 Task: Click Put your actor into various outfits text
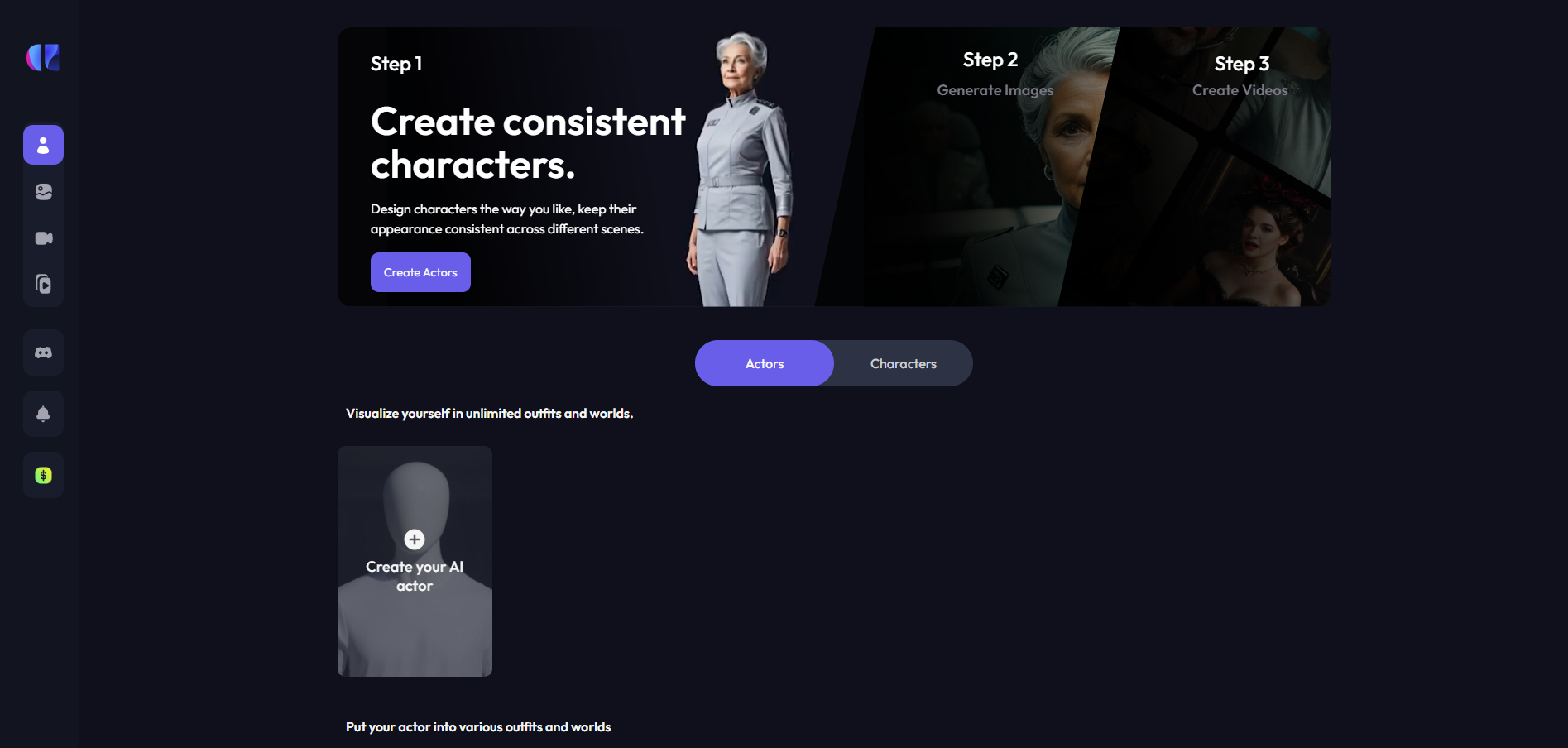point(478,726)
